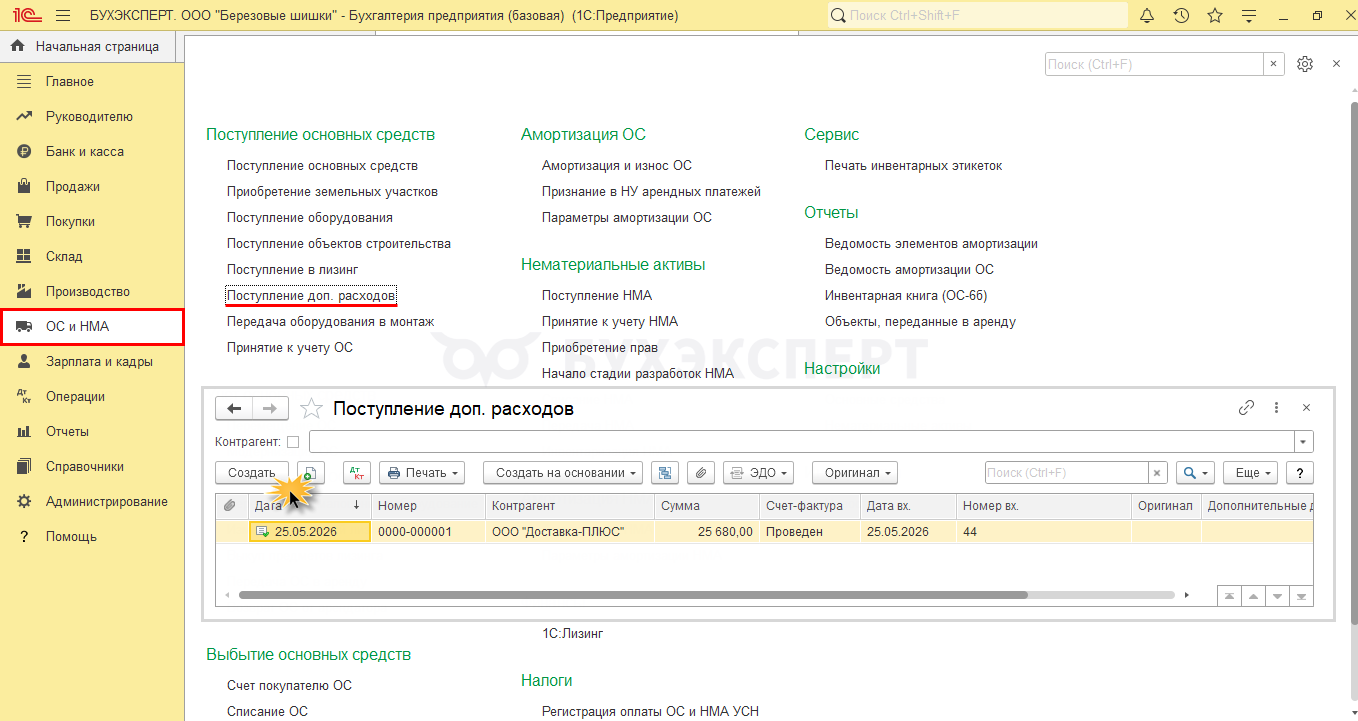
Task: Toggle the Контрагент filter checkbox
Action: coord(293,442)
